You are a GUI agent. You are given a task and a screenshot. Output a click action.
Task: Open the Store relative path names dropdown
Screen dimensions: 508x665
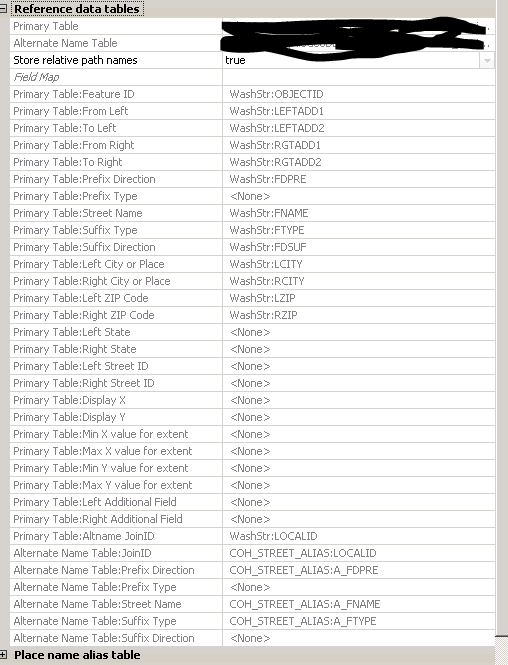pos(487,60)
